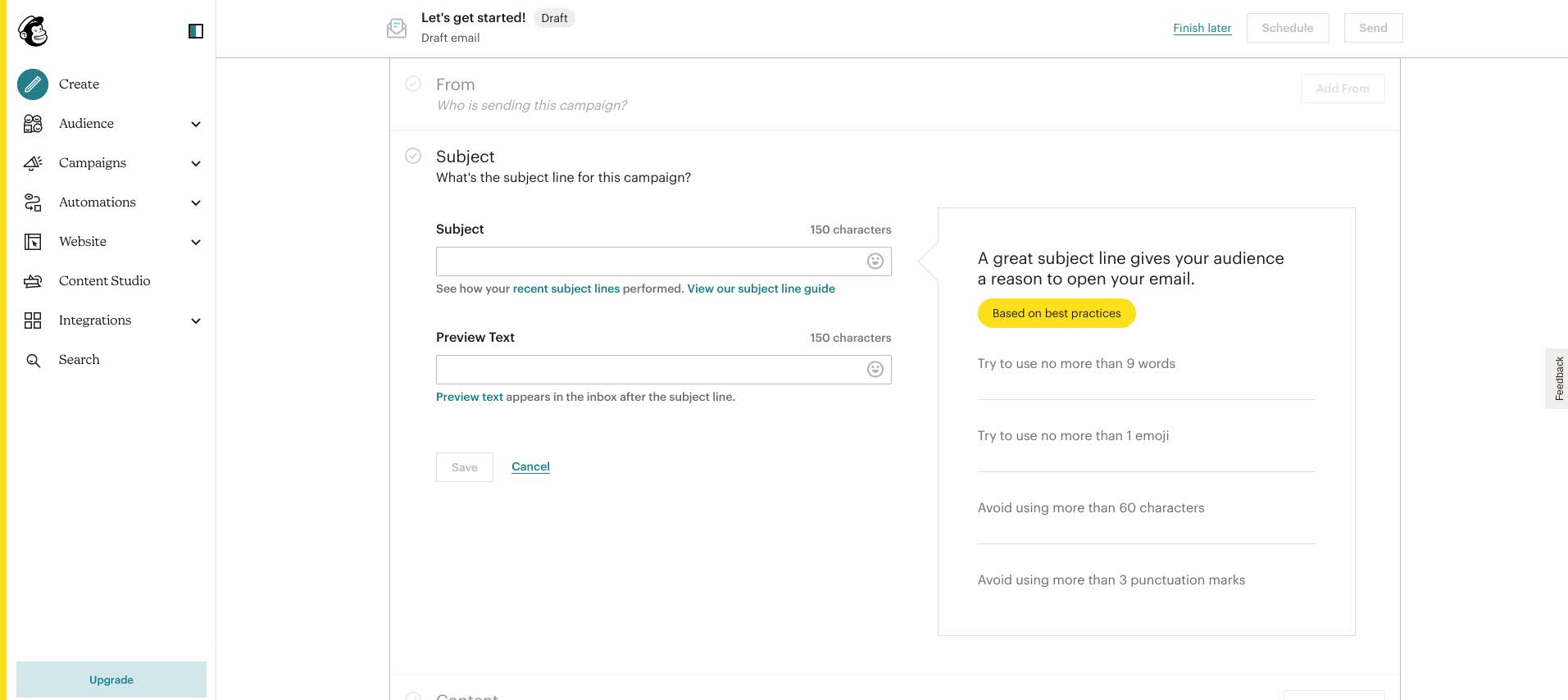Click the Subject text input field
This screenshot has width=1568, height=700.
649,261
